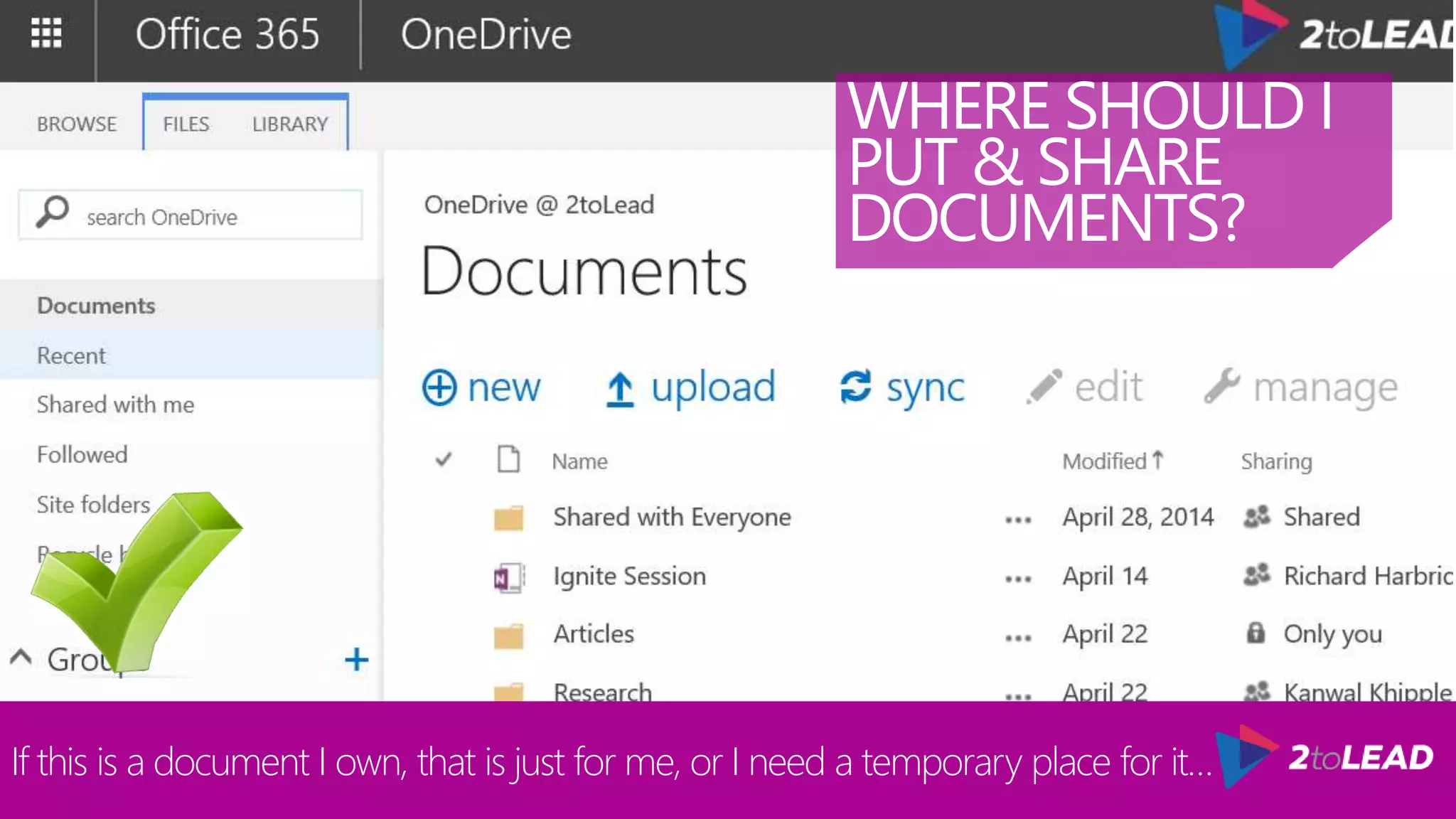Screen dimensions: 1456x819
Task: Click the Shared status text
Action: click(1322, 517)
